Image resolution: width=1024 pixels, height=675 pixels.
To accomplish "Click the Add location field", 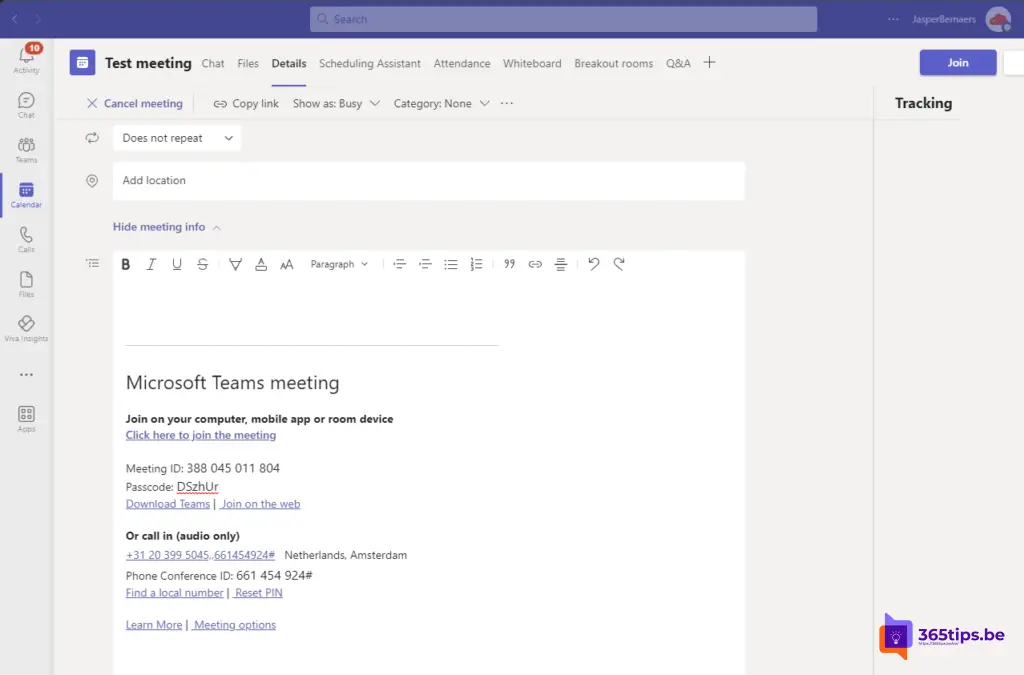I will pos(428,181).
